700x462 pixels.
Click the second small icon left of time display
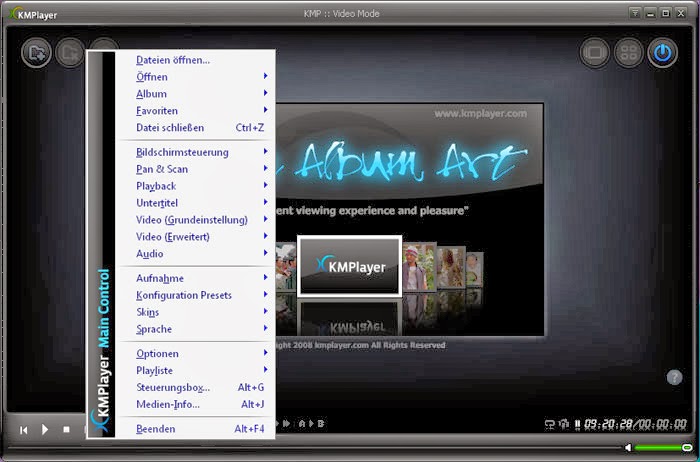coord(564,424)
